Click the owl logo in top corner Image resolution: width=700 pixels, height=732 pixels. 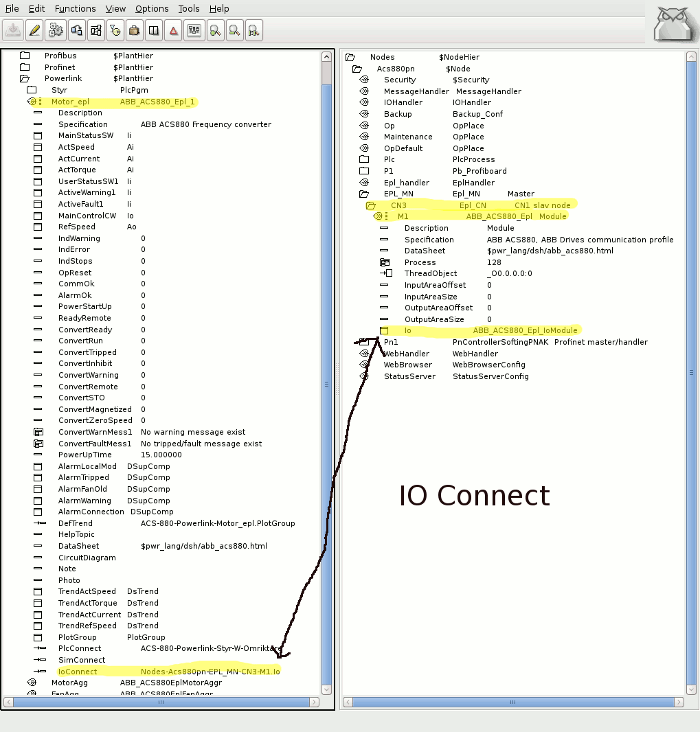pyautogui.click(x=675, y=25)
